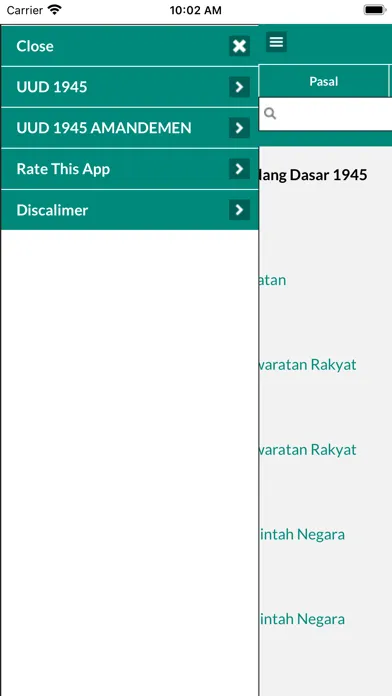The image size is (392, 696).
Task: Tap the search magnifier icon
Action: pyautogui.click(x=270, y=114)
